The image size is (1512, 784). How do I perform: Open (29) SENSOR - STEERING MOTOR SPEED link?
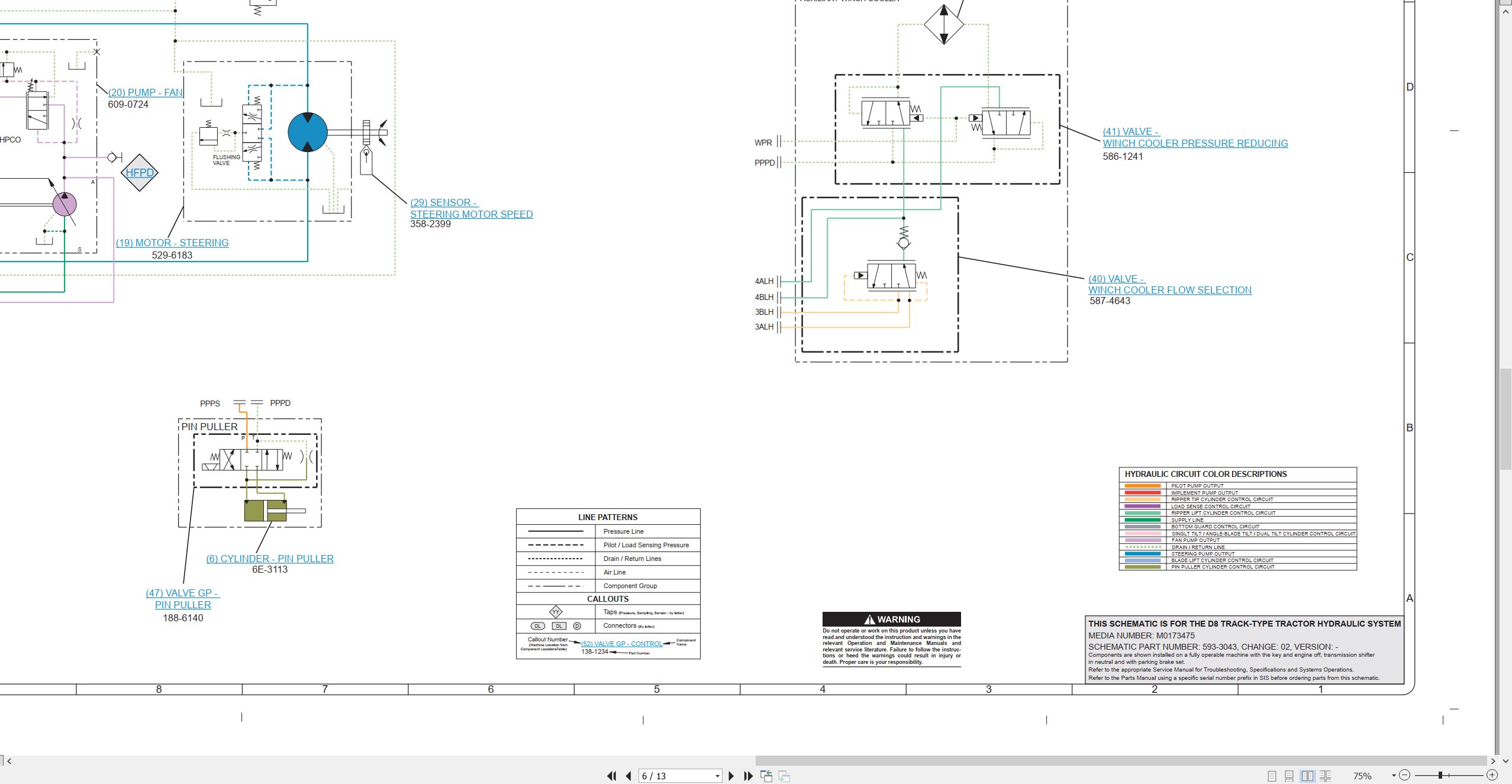(471, 208)
